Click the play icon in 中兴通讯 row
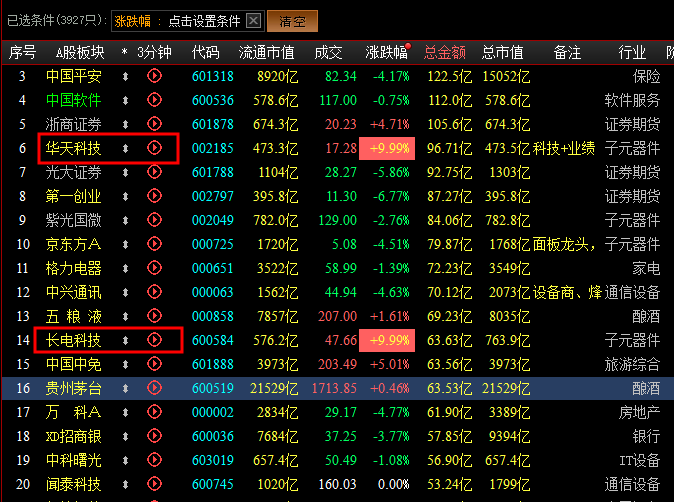 pos(154,292)
